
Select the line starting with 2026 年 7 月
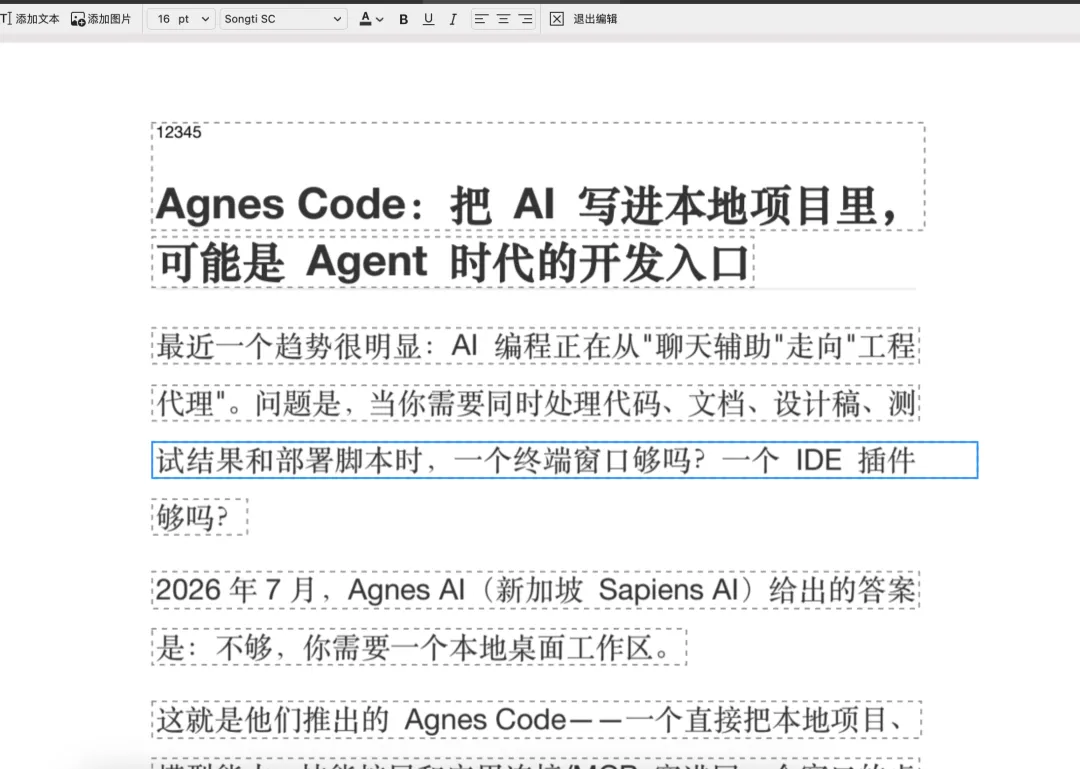click(x=535, y=590)
